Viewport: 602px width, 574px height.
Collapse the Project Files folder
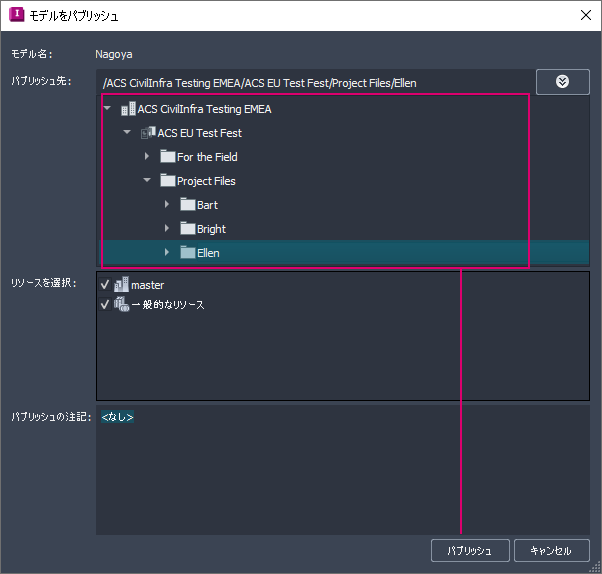coord(147,180)
